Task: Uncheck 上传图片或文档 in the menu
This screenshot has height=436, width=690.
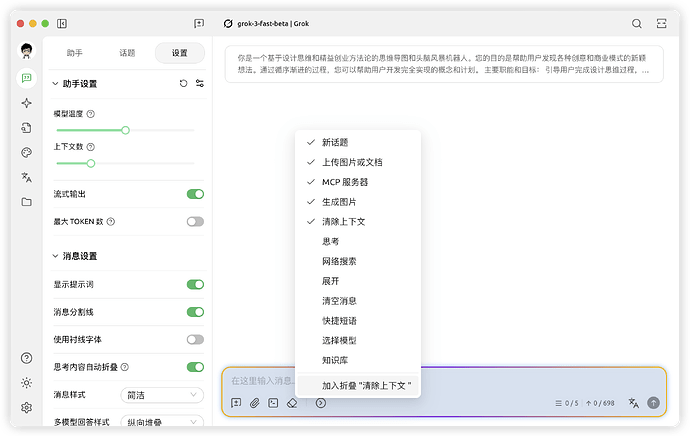Action: pyautogui.click(x=358, y=162)
